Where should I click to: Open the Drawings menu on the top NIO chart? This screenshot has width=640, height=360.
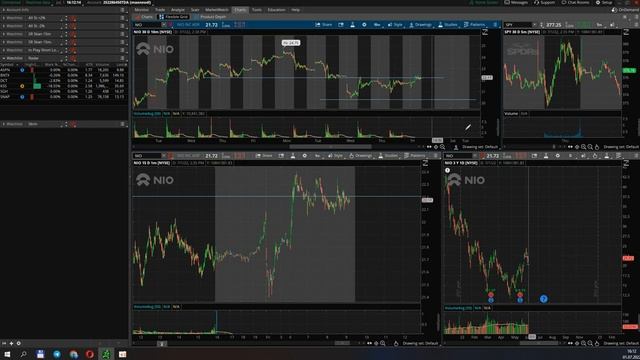pos(420,25)
